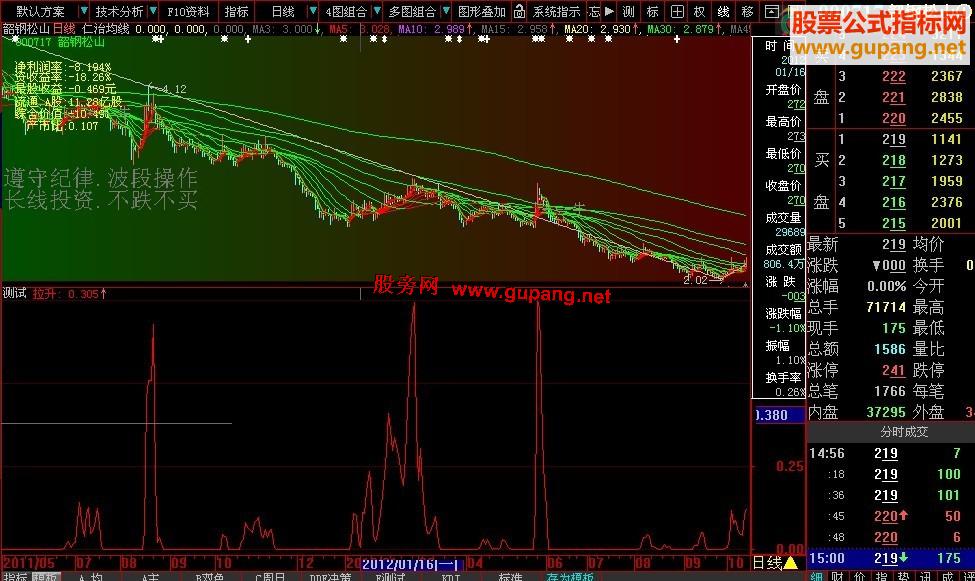Screen dimensions: 975x581
Task: Switch to the KDJ indicator tab
Action: [x=450, y=577]
